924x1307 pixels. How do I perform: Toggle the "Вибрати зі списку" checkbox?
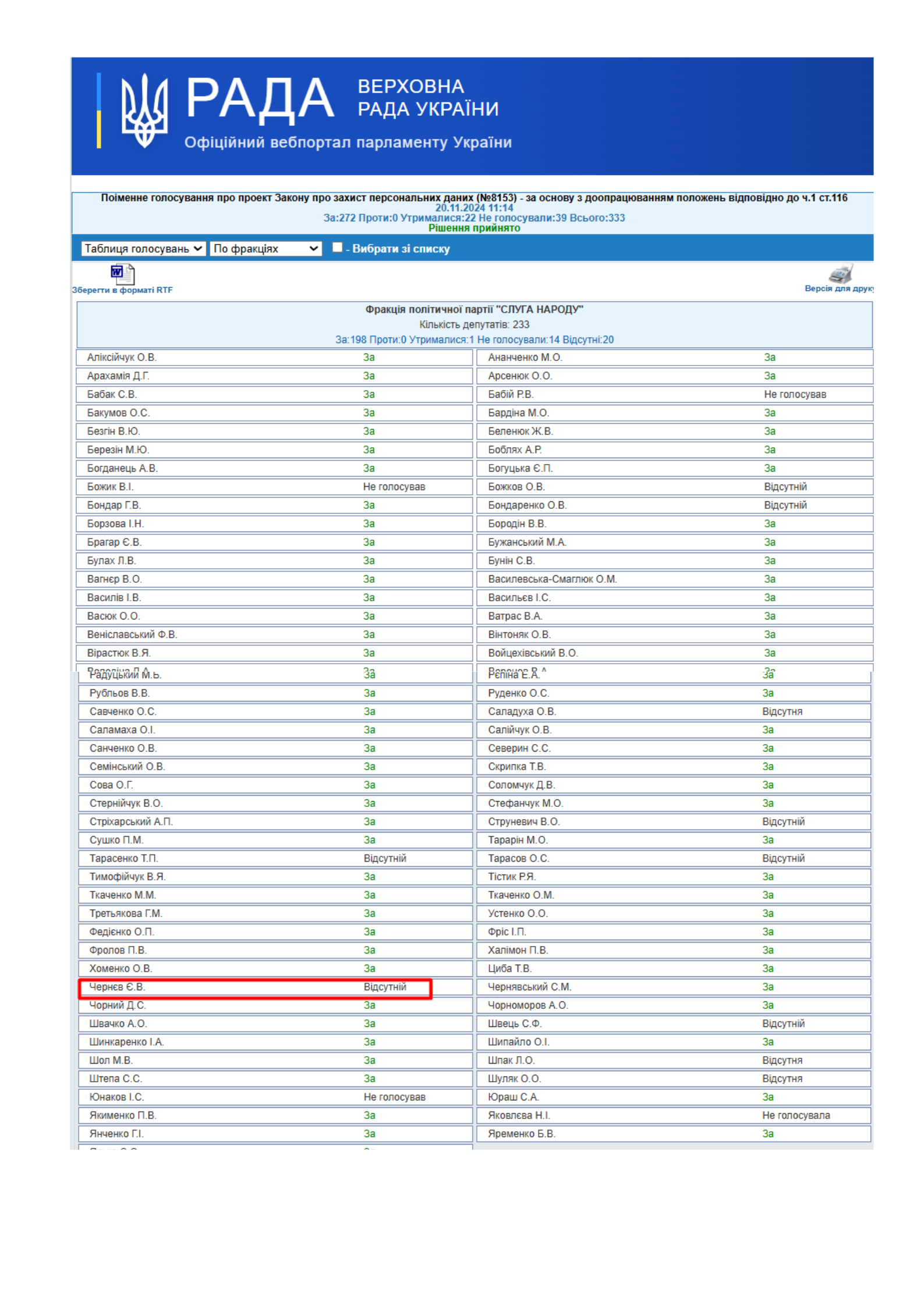coord(337,247)
